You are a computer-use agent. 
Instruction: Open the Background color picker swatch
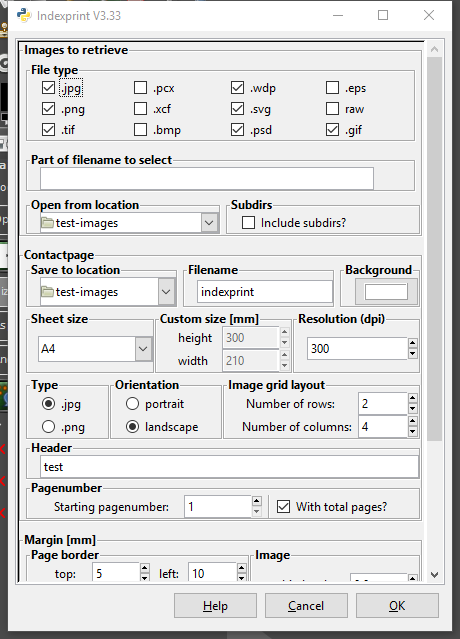(x=386, y=292)
